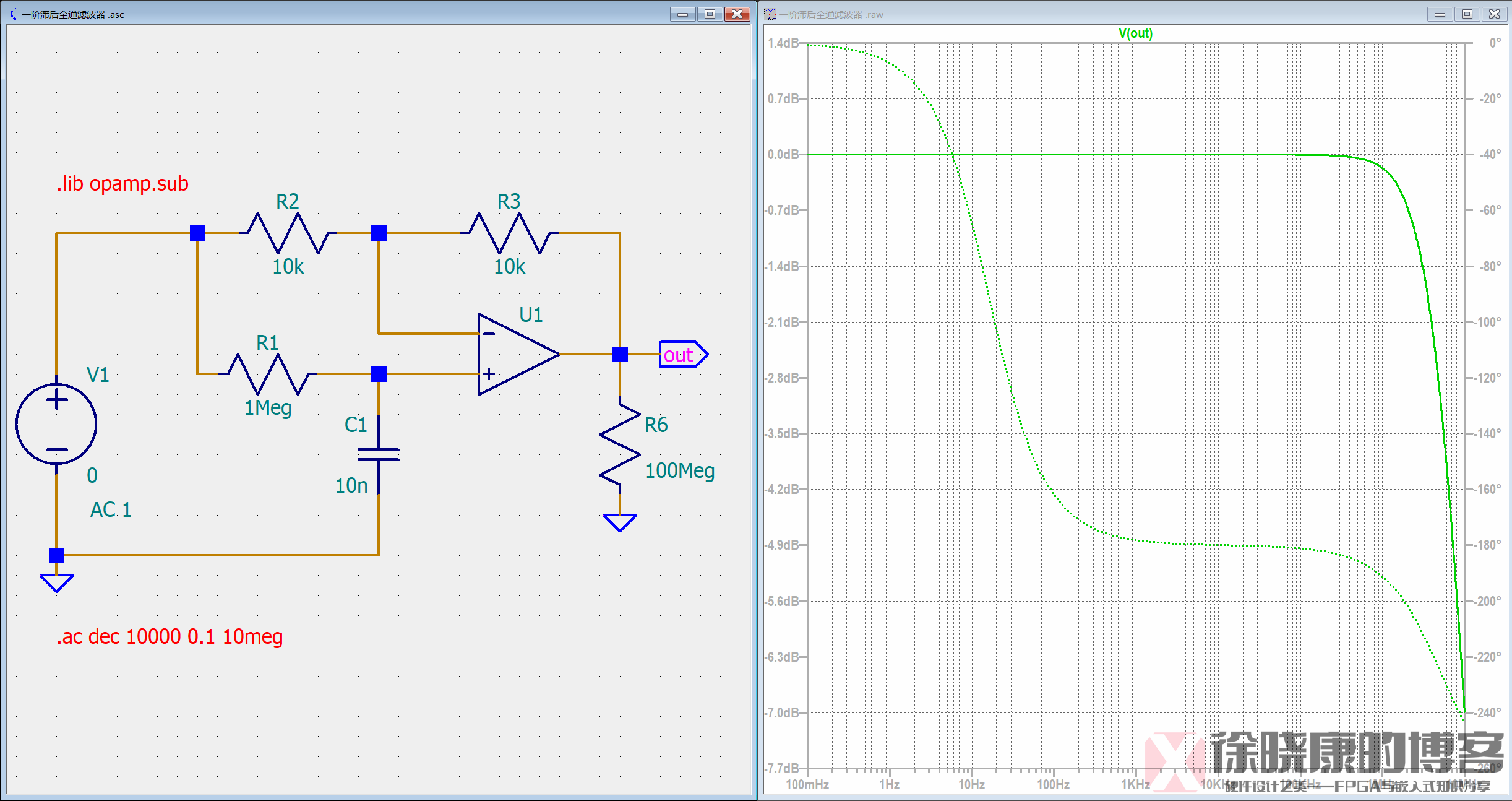Click the .lib opamp.sub directive text
The height and width of the screenshot is (801, 1512).
[x=122, y=184]
